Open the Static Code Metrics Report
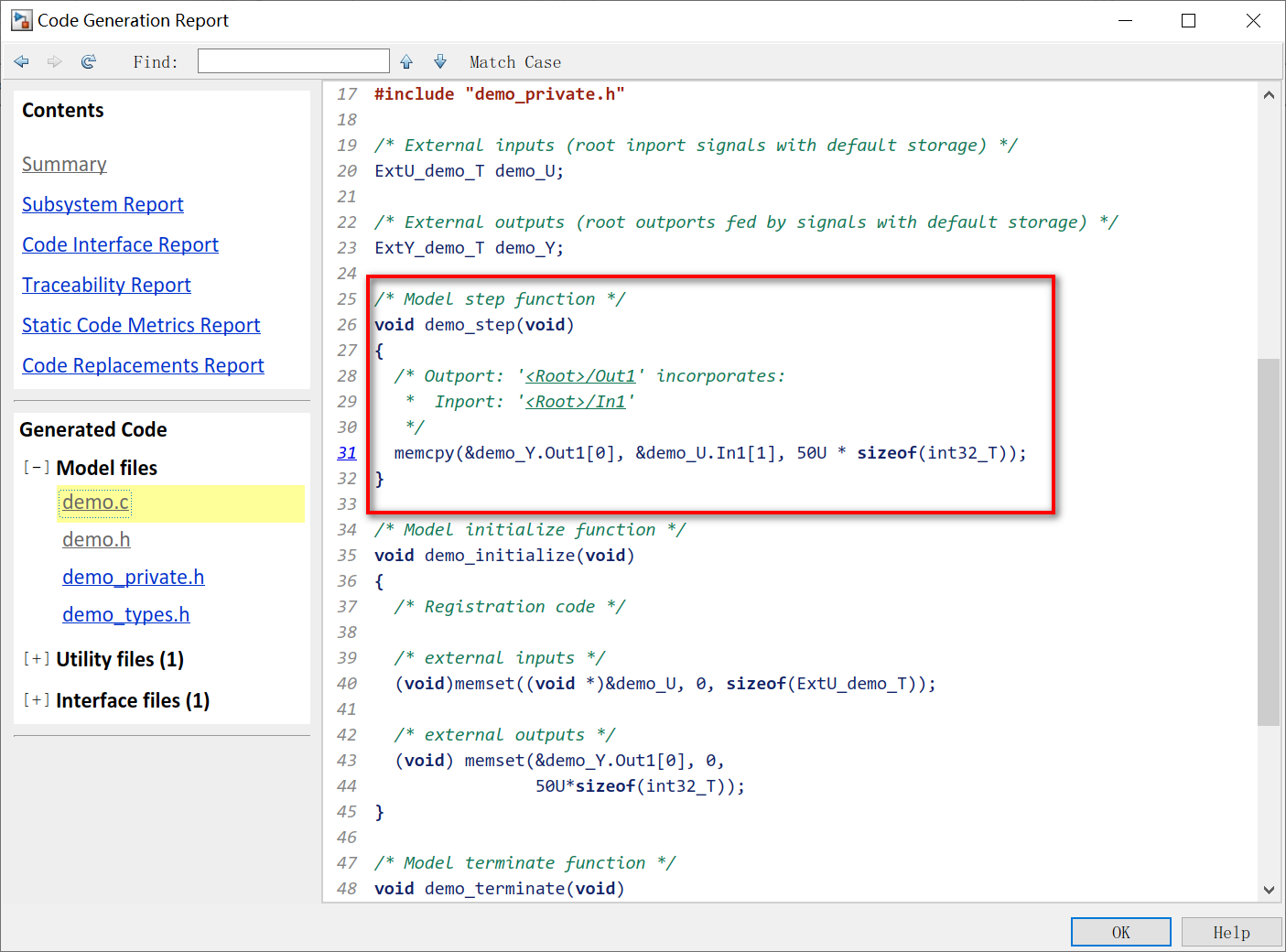1286x952 pixels. pyautogui.click(x=141, y=326)
